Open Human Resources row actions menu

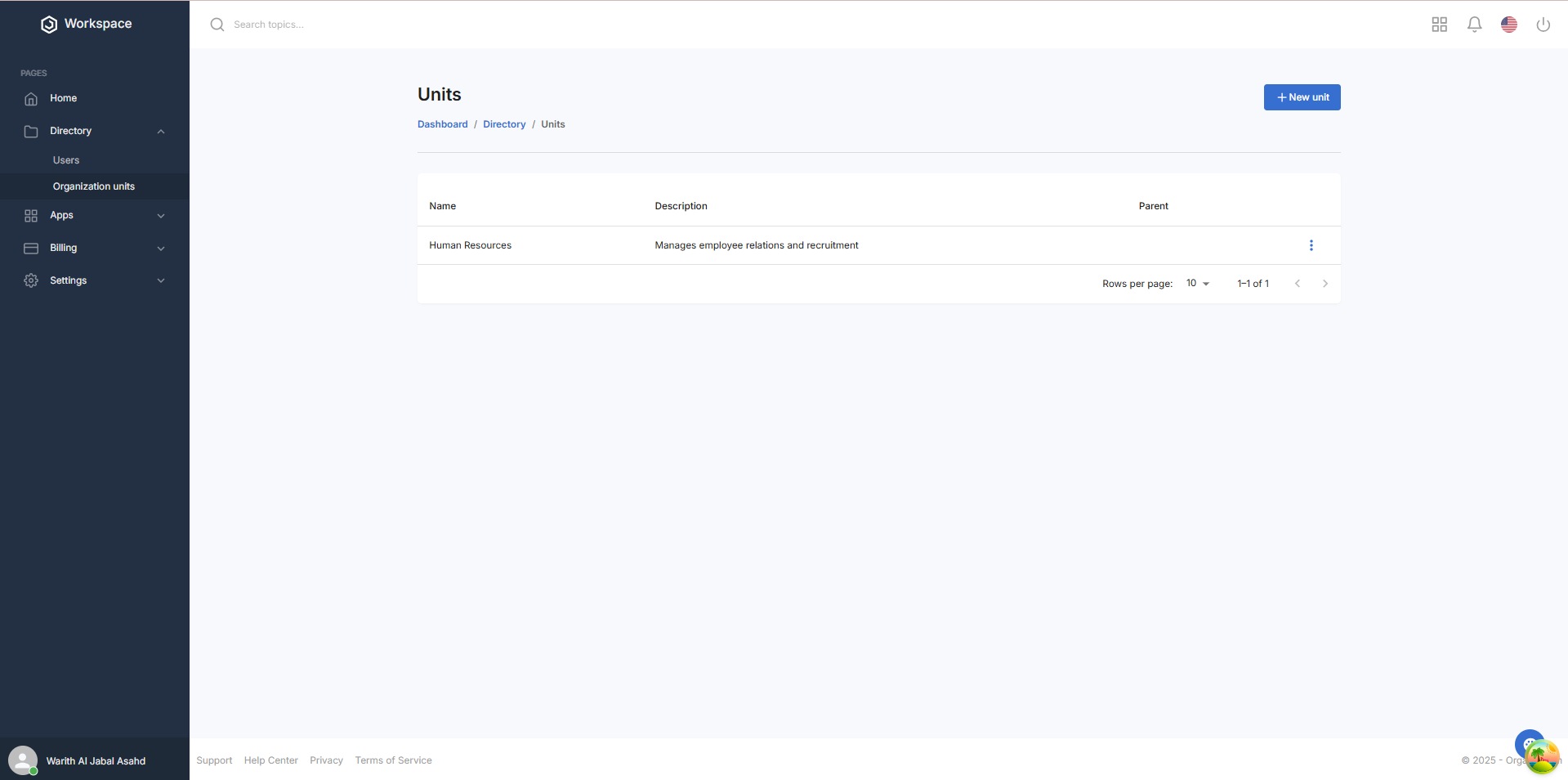click(1311, 245)
